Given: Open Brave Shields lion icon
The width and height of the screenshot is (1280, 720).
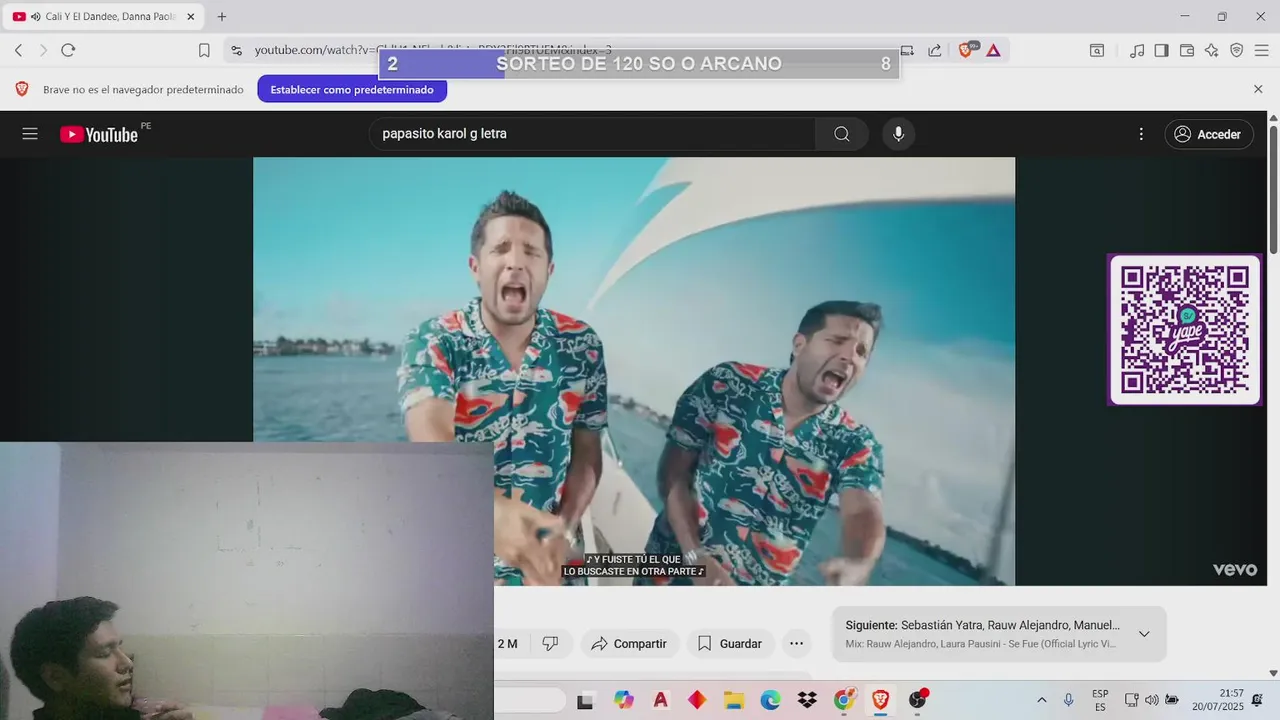Looking at the screenshot, I should [x=966, y=50].
